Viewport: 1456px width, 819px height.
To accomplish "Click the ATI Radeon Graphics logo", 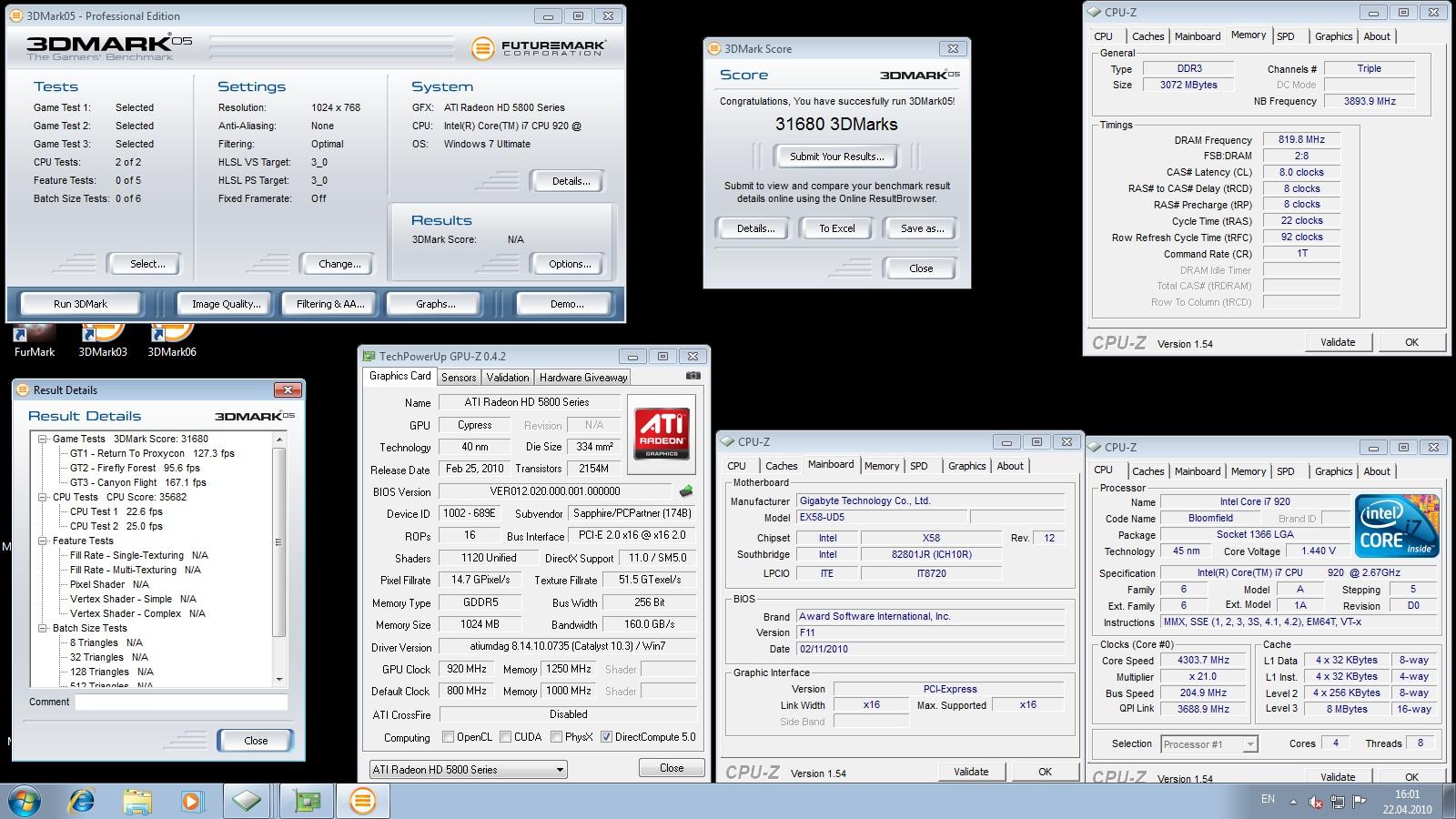I will (662, 433).
